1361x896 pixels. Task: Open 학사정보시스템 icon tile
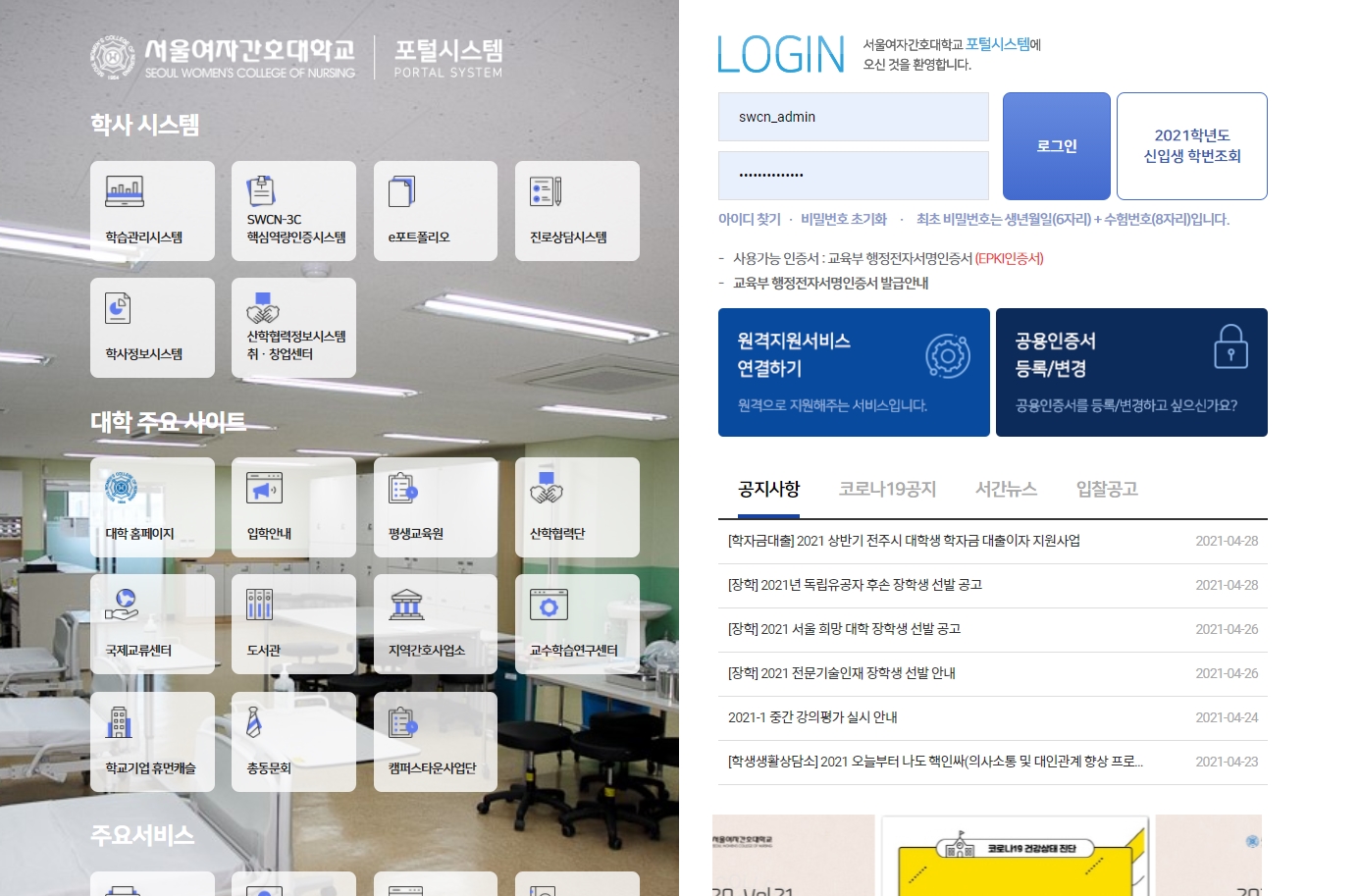point(152,328)
